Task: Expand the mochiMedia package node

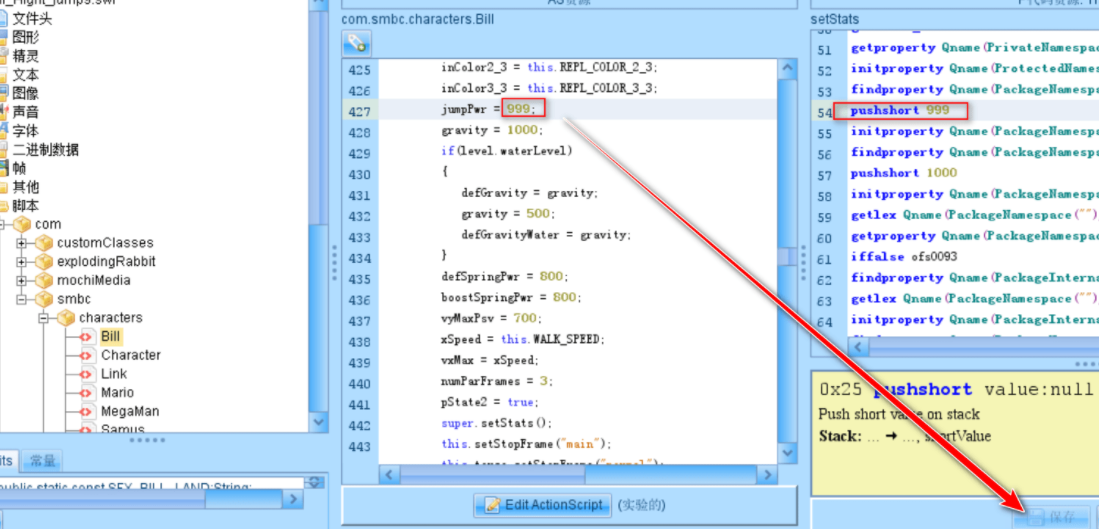Action: click(22, 280)
